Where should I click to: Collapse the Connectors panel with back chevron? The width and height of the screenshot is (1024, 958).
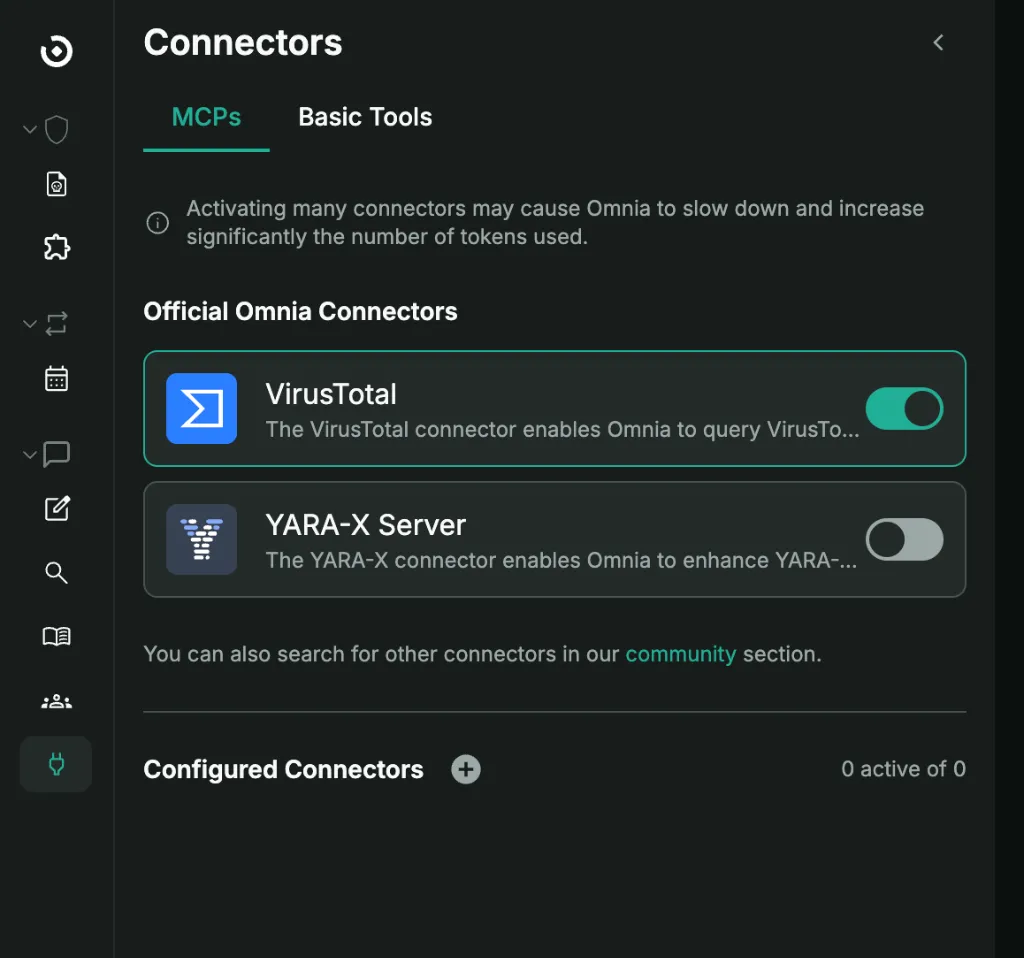point(938,43)
